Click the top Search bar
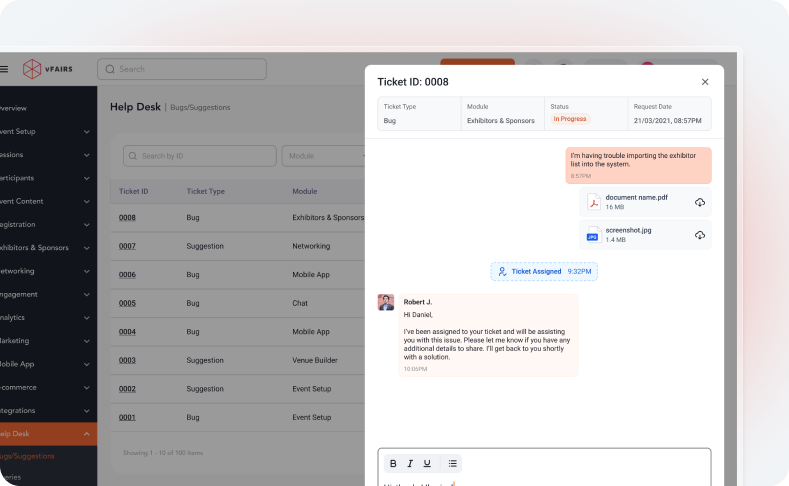Screen dimensions: 789x486 tap(182, 69)
